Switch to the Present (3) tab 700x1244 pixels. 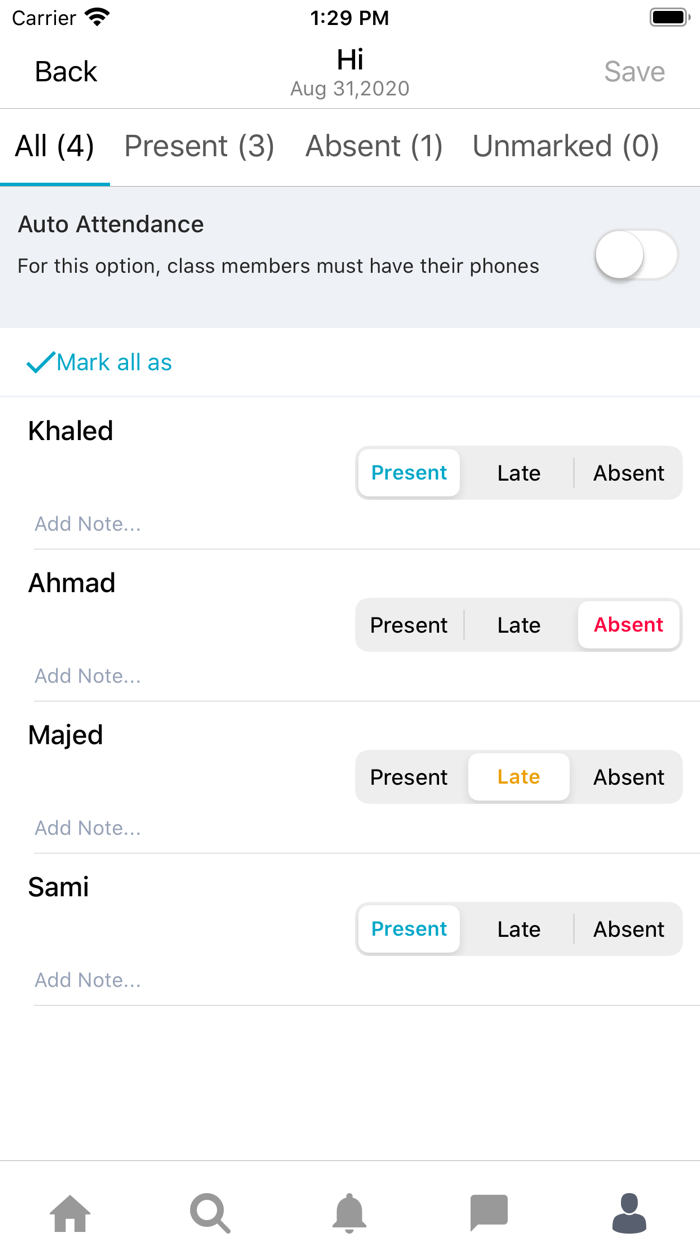pos(199,147)
